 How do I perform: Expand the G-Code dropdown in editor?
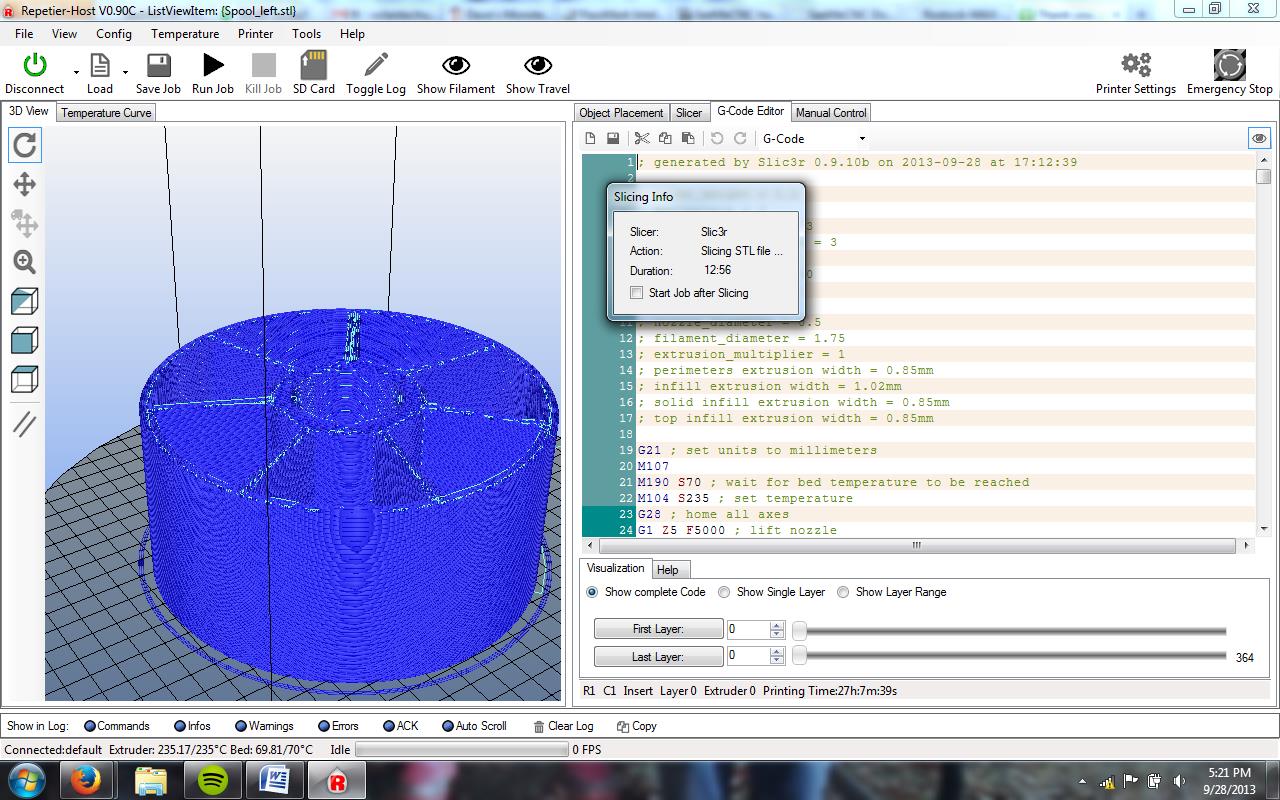862,139
